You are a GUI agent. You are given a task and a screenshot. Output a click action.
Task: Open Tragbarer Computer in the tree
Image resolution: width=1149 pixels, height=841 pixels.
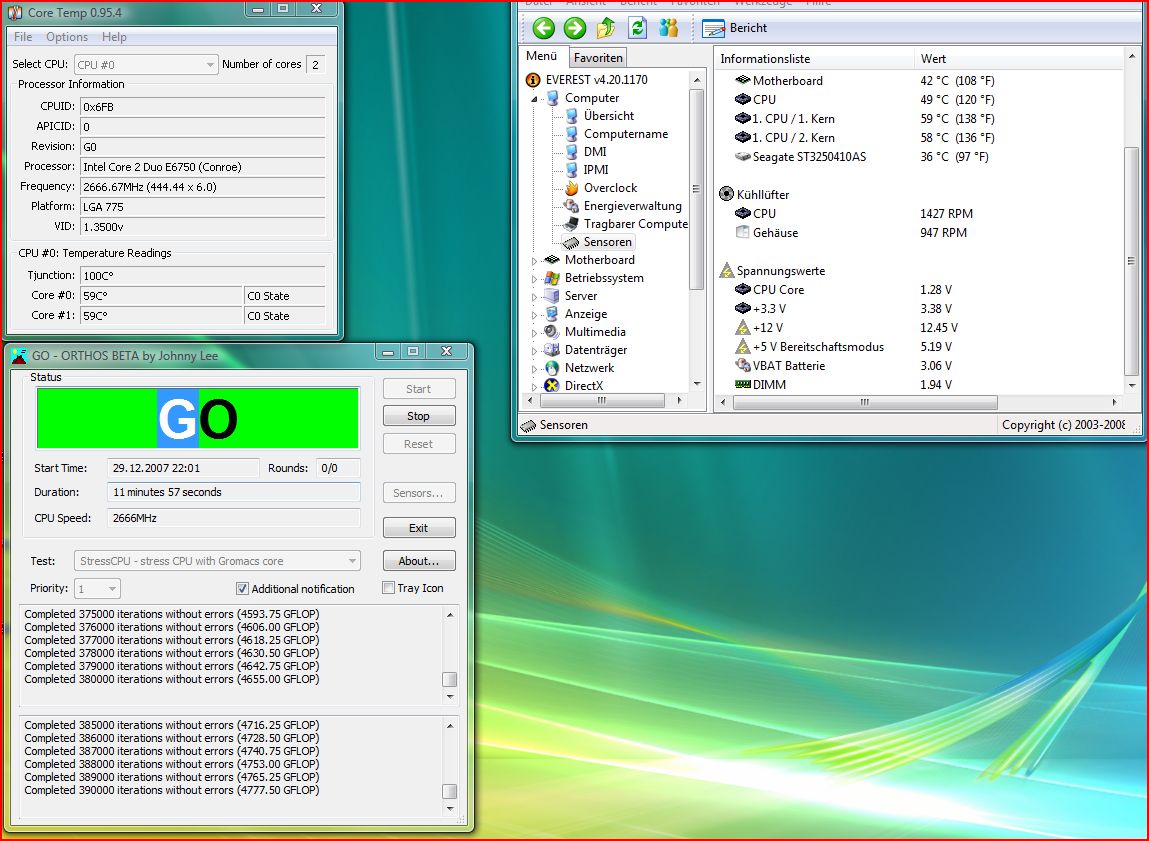(635, 224)
